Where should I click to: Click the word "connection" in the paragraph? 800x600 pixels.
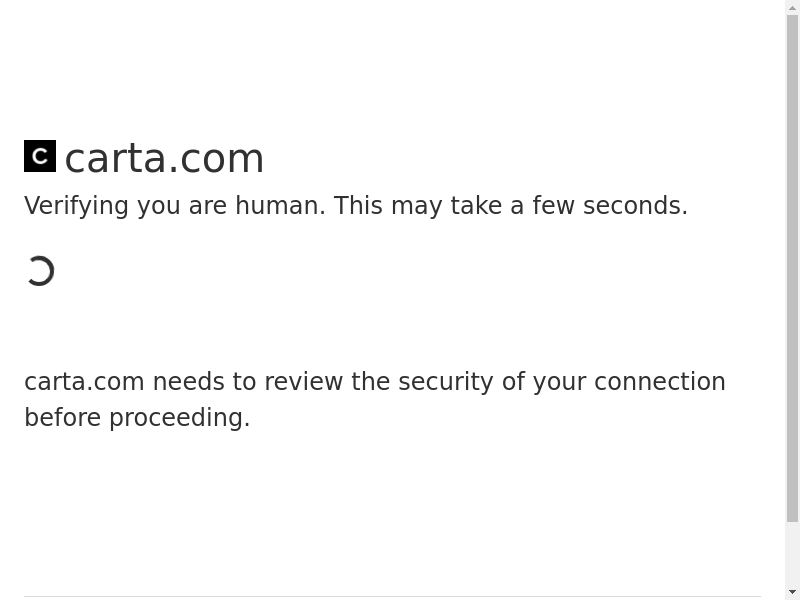(659, 382)
